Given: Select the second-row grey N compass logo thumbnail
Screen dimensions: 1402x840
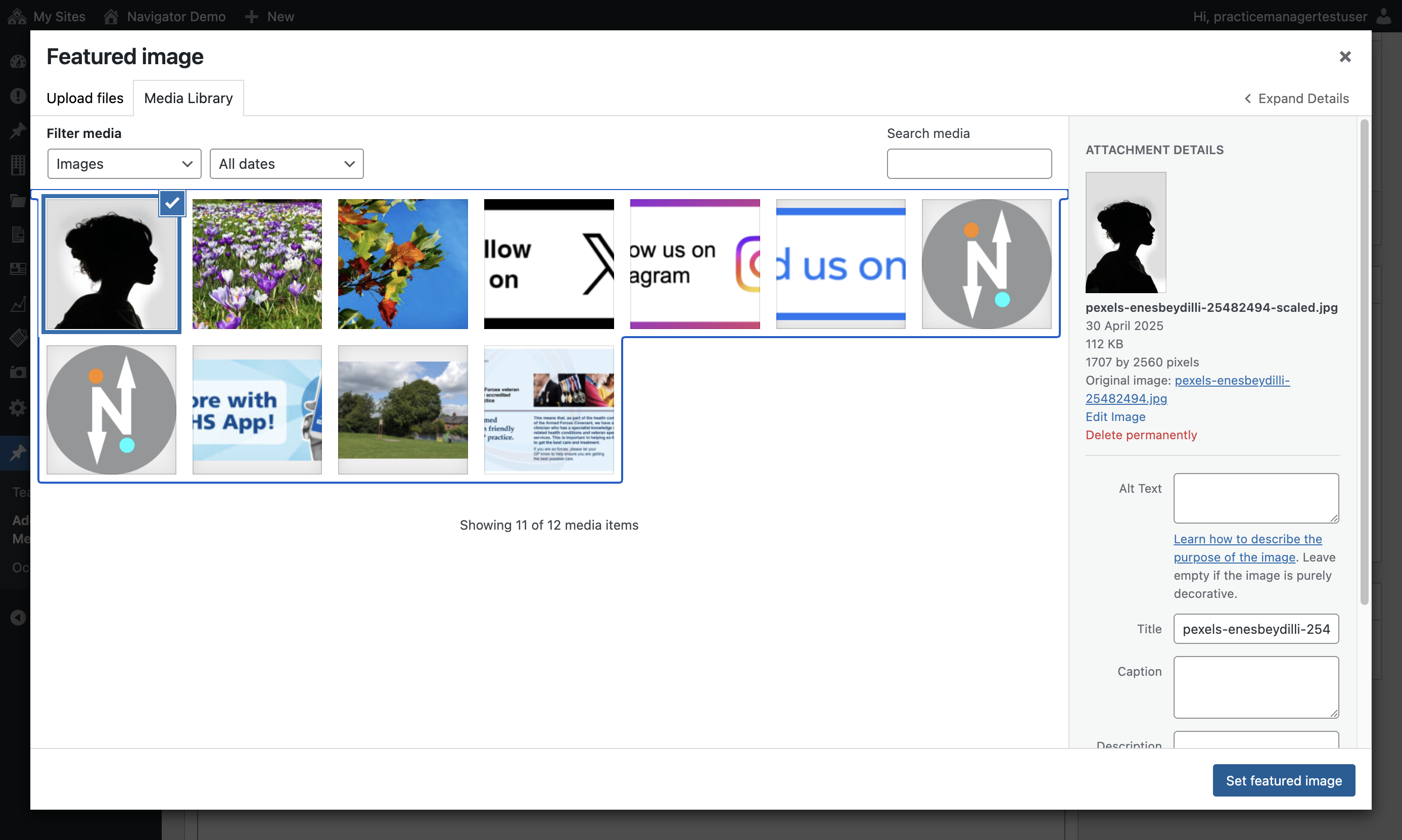Looking at the screenshot, I should coord(112,410).
